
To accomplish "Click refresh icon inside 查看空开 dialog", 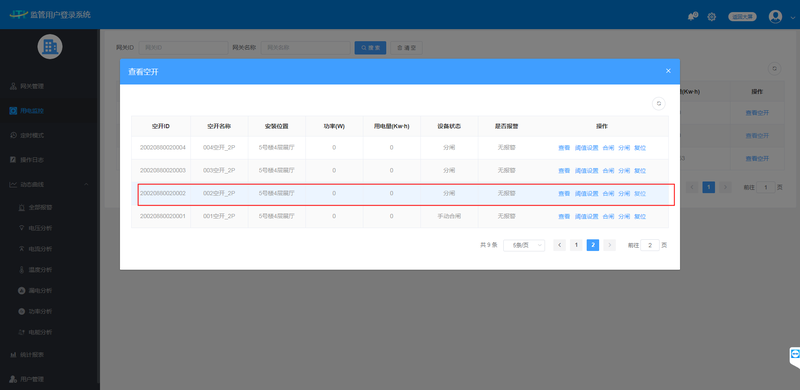I will point(659,103).
